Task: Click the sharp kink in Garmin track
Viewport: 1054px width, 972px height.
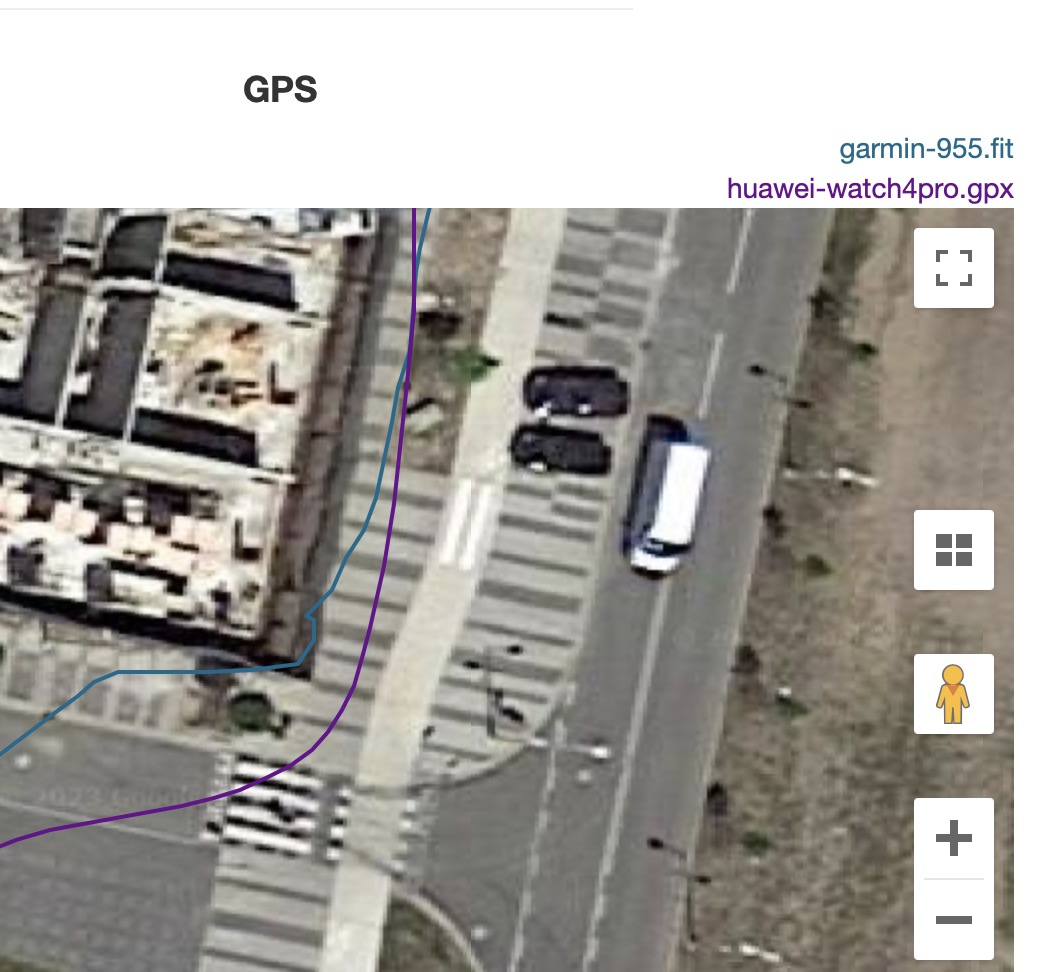Action: [309, 616]
